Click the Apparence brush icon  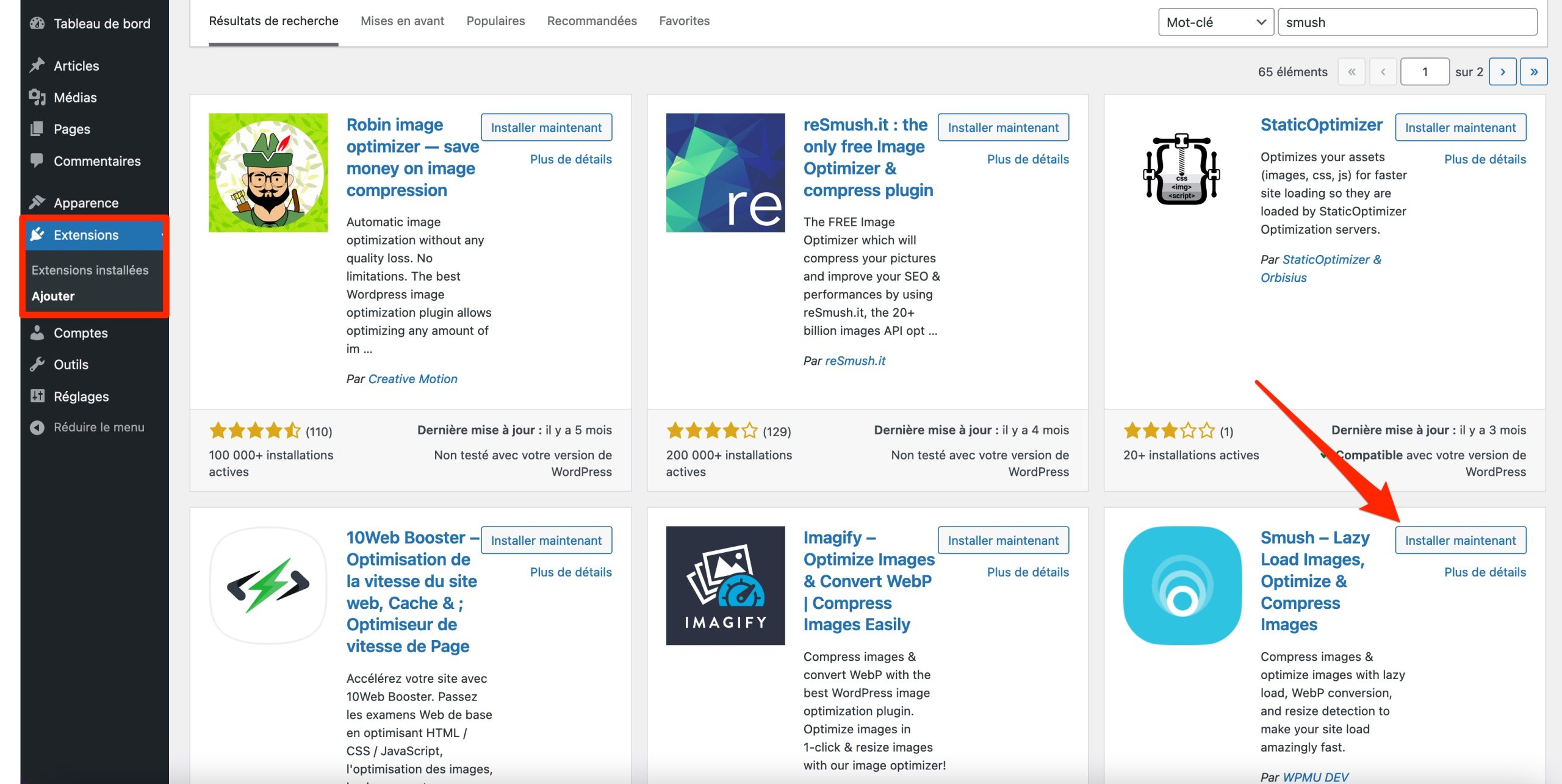pyautogui.click(x=37, y=202)
